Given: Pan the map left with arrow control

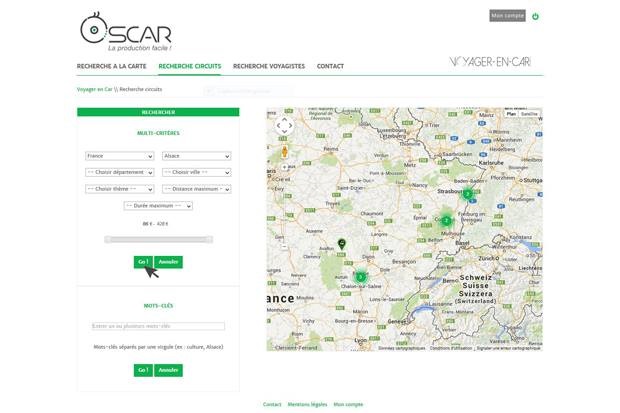Looking at the screenshot, I should coord(278,125).
